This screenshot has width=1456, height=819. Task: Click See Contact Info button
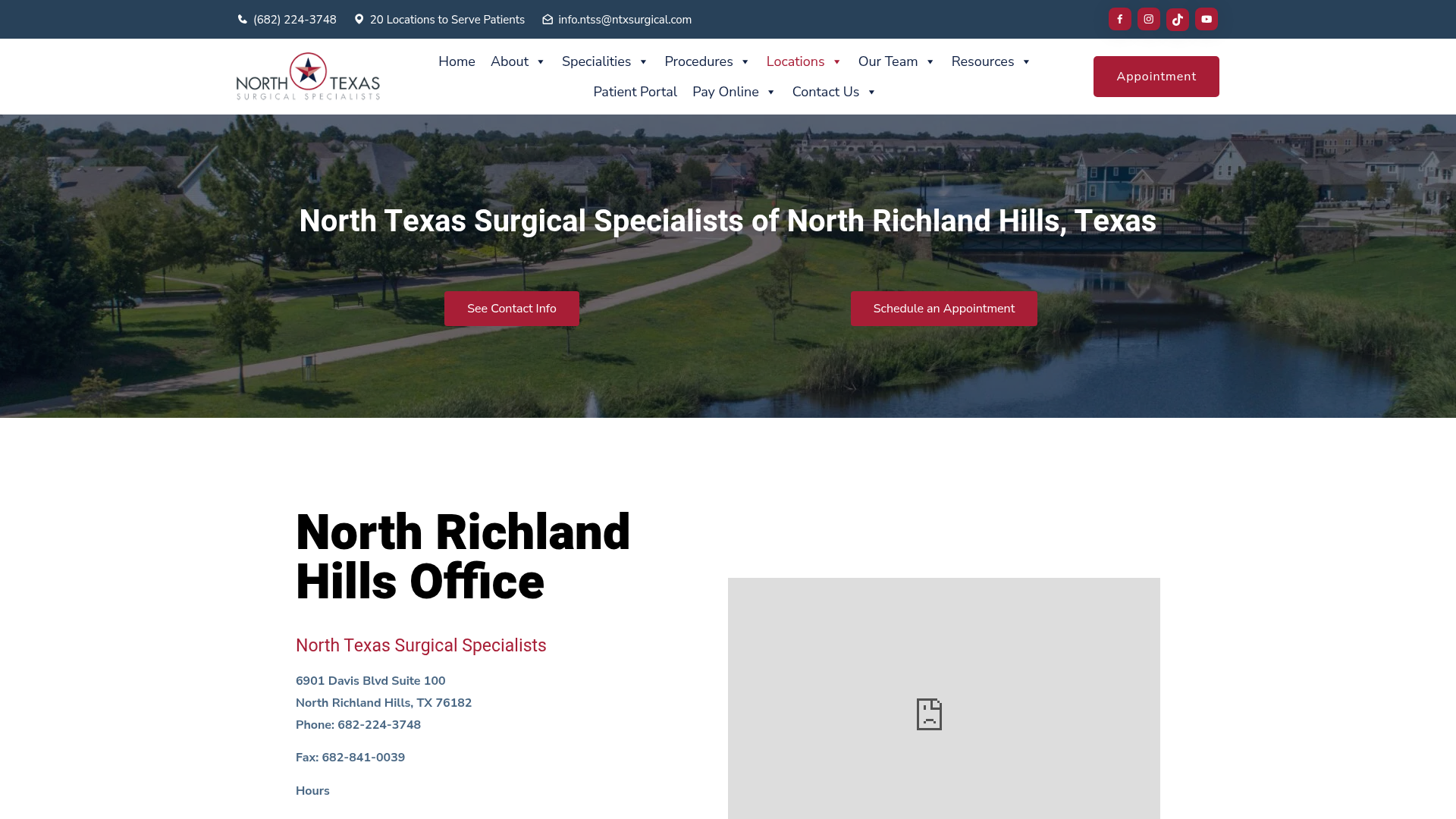tap(511, 308)
